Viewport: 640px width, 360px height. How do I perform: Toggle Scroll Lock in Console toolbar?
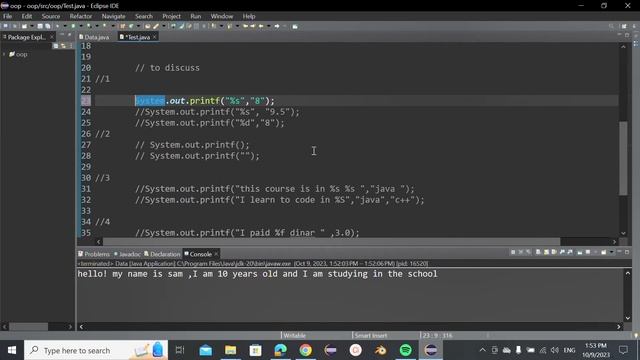(546, 252)
